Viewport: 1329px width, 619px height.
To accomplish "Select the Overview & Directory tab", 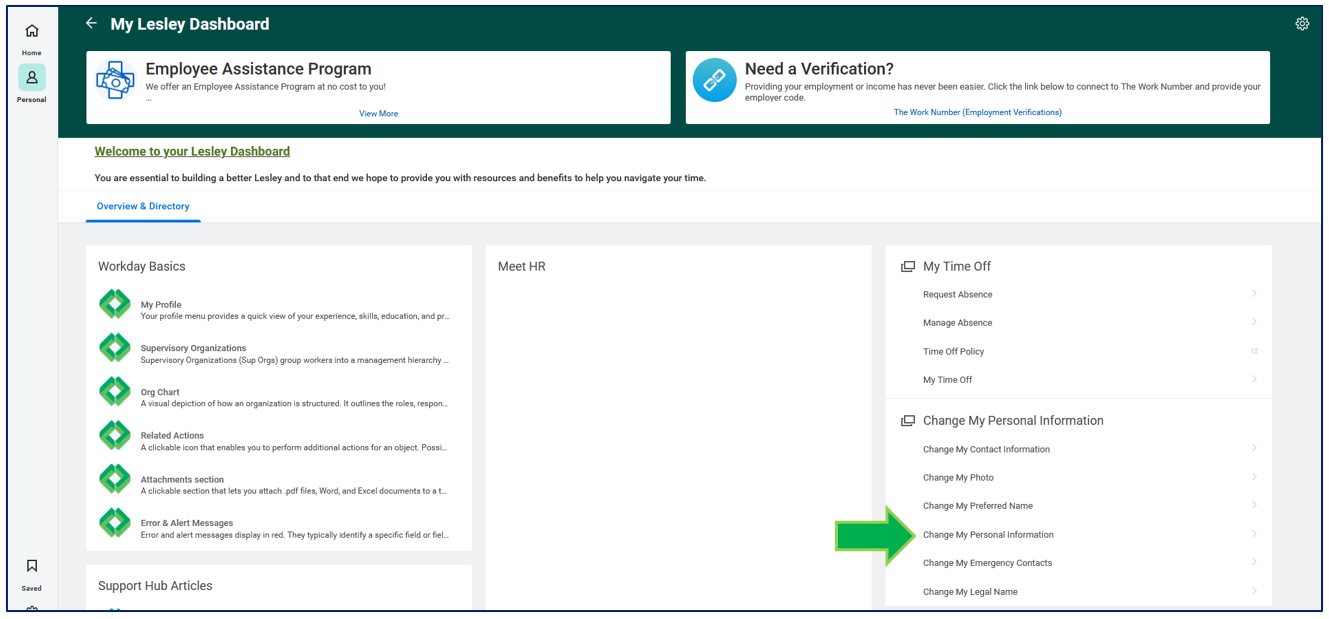I will coord(143,206).
